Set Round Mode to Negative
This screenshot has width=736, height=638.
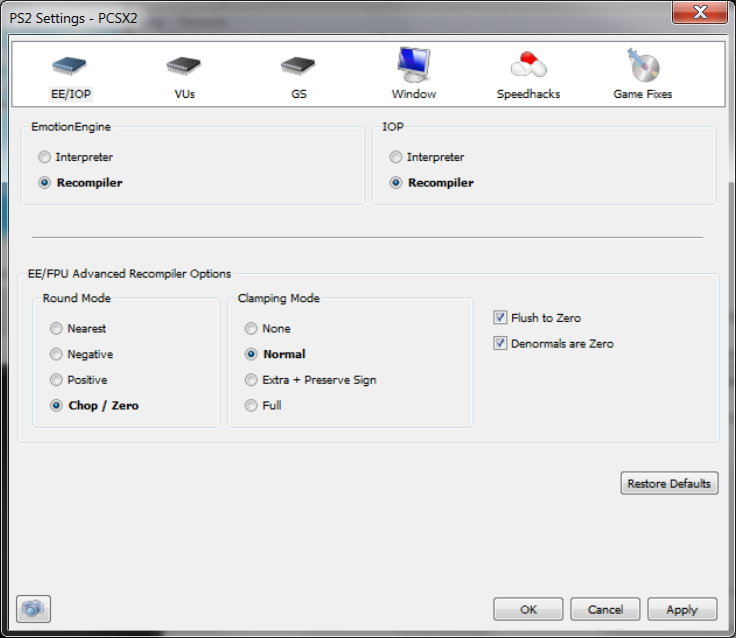pyautogui.click(x=56, y=354)
